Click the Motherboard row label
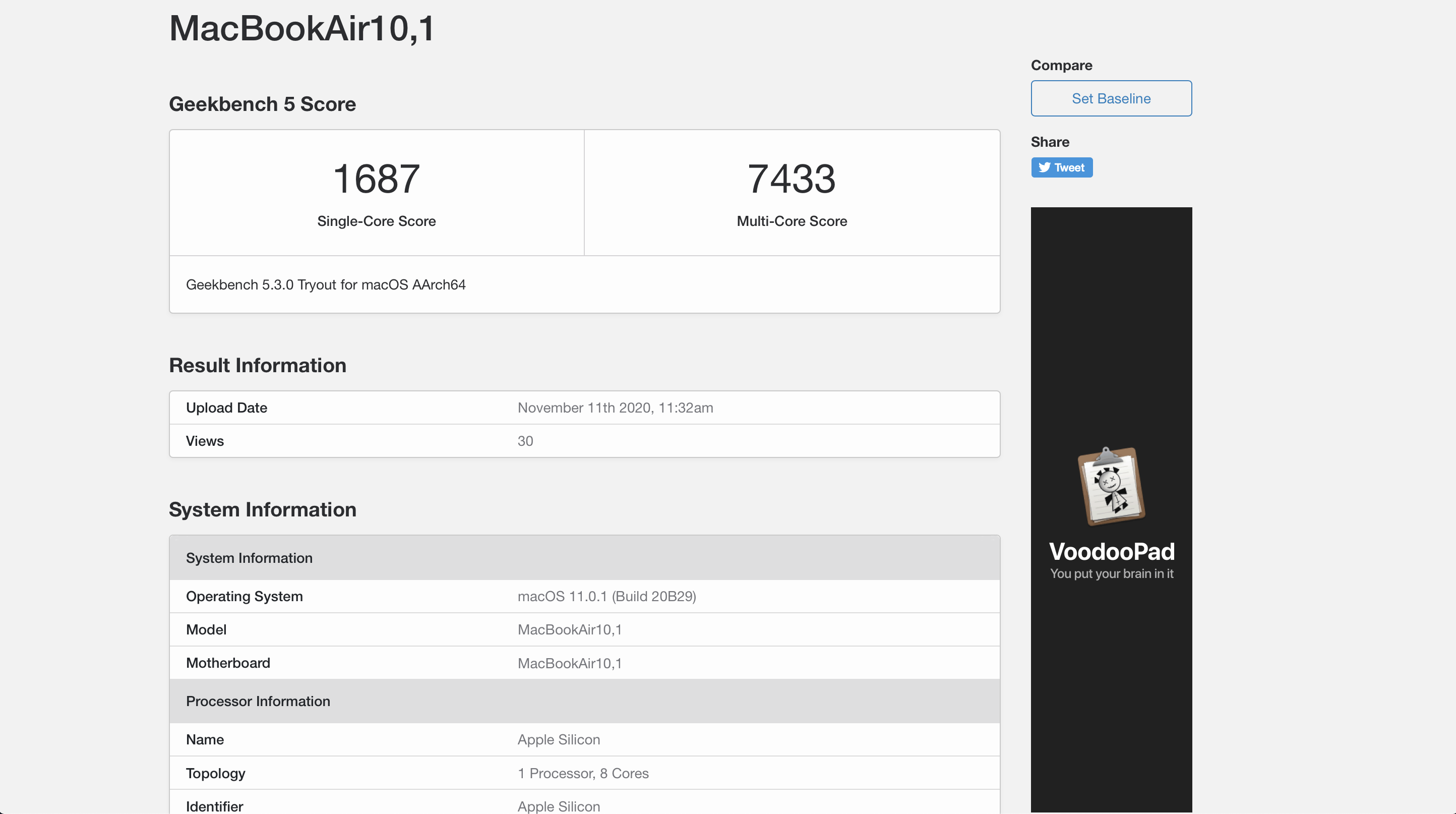This screenshot has width=1456, height=814. click(x=228, y=663)
